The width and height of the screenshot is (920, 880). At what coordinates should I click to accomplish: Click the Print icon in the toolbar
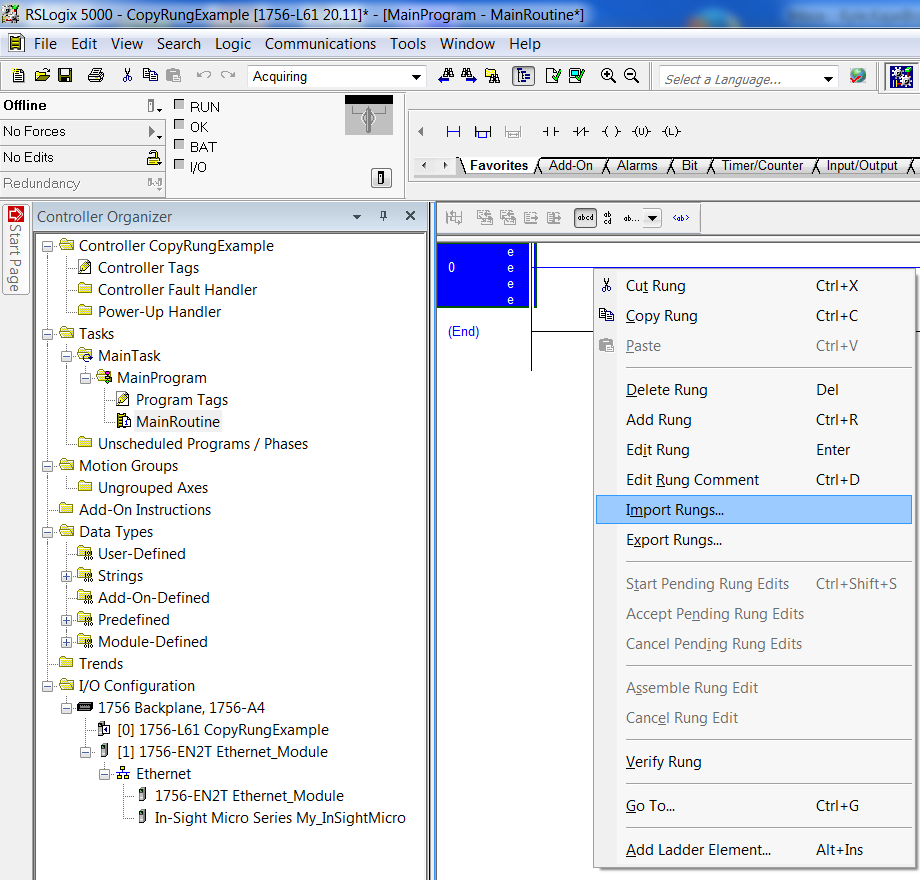(96, 76)
